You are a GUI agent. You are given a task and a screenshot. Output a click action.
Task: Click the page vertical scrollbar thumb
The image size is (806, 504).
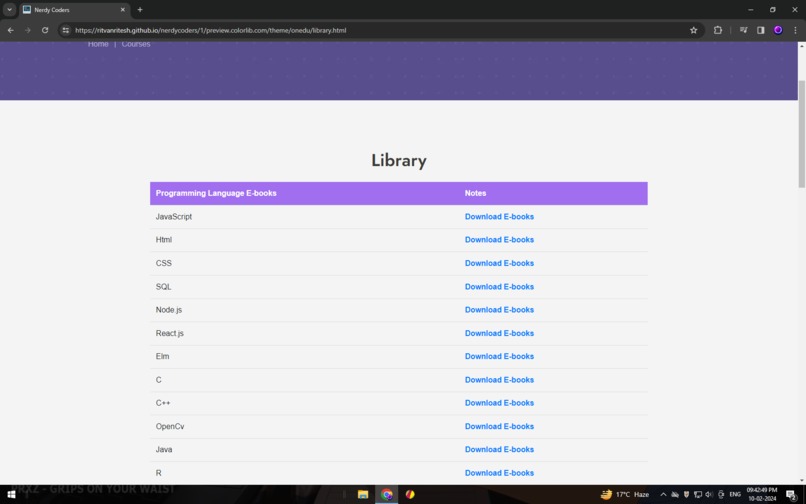pos(801,134)
